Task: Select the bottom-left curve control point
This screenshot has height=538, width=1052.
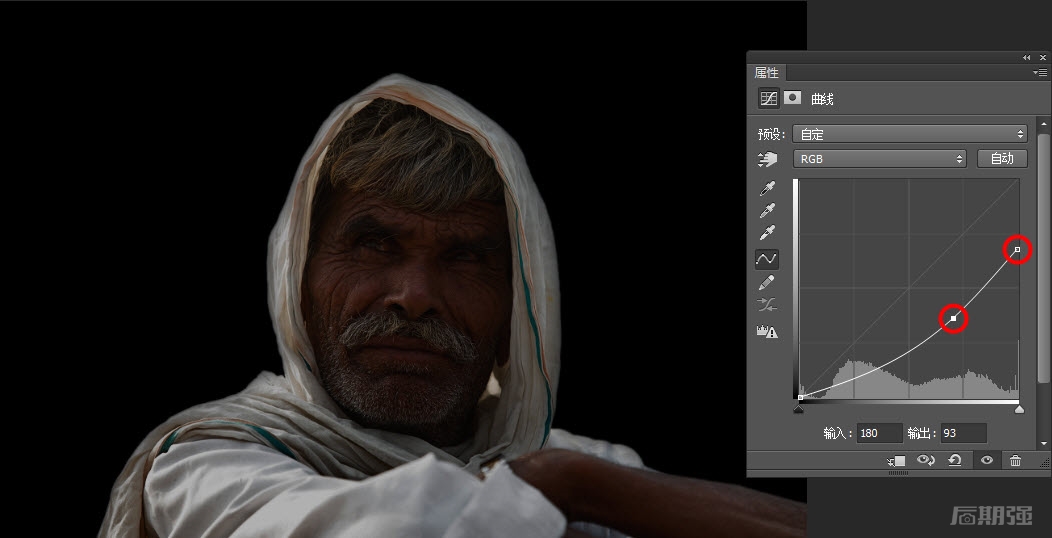Action: point(800,398)
